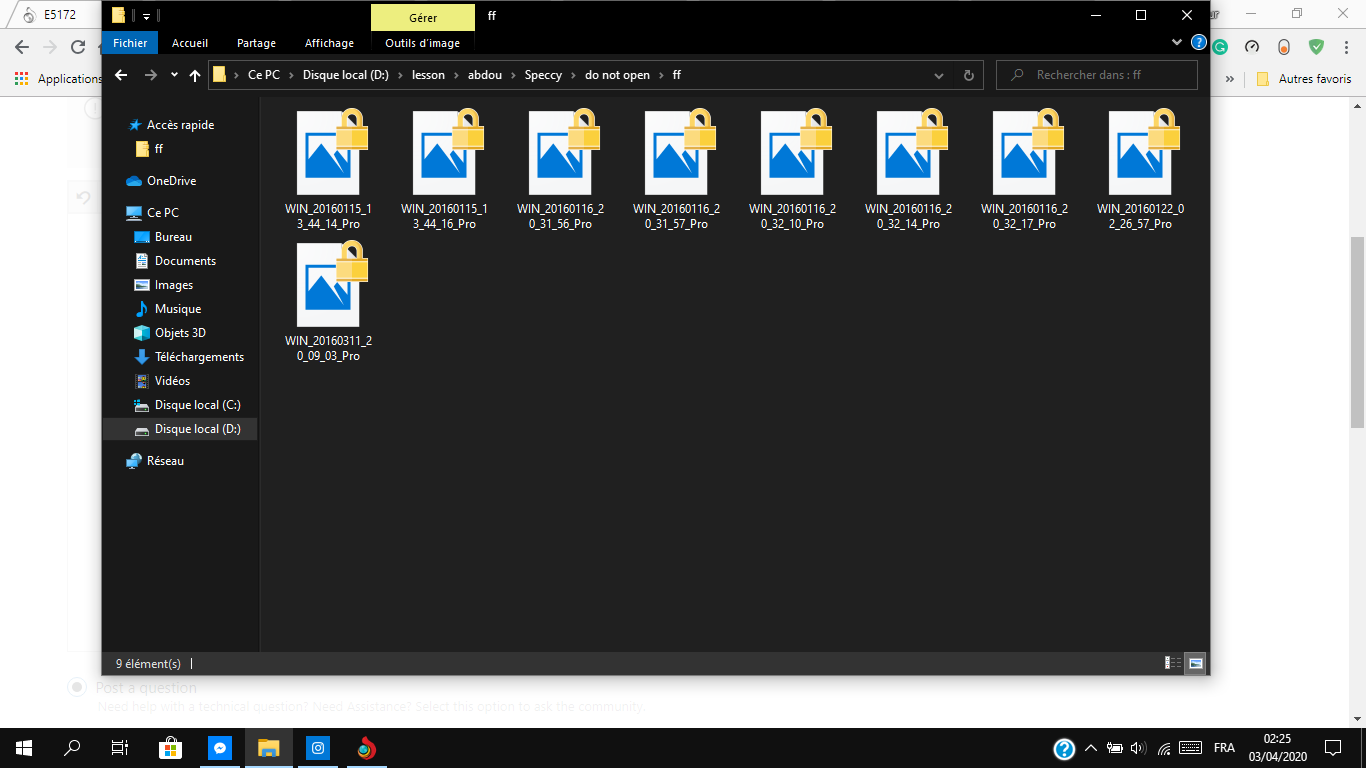Navigate to 'Disque local (D:)' breadcrumb

tap(346, 75)
